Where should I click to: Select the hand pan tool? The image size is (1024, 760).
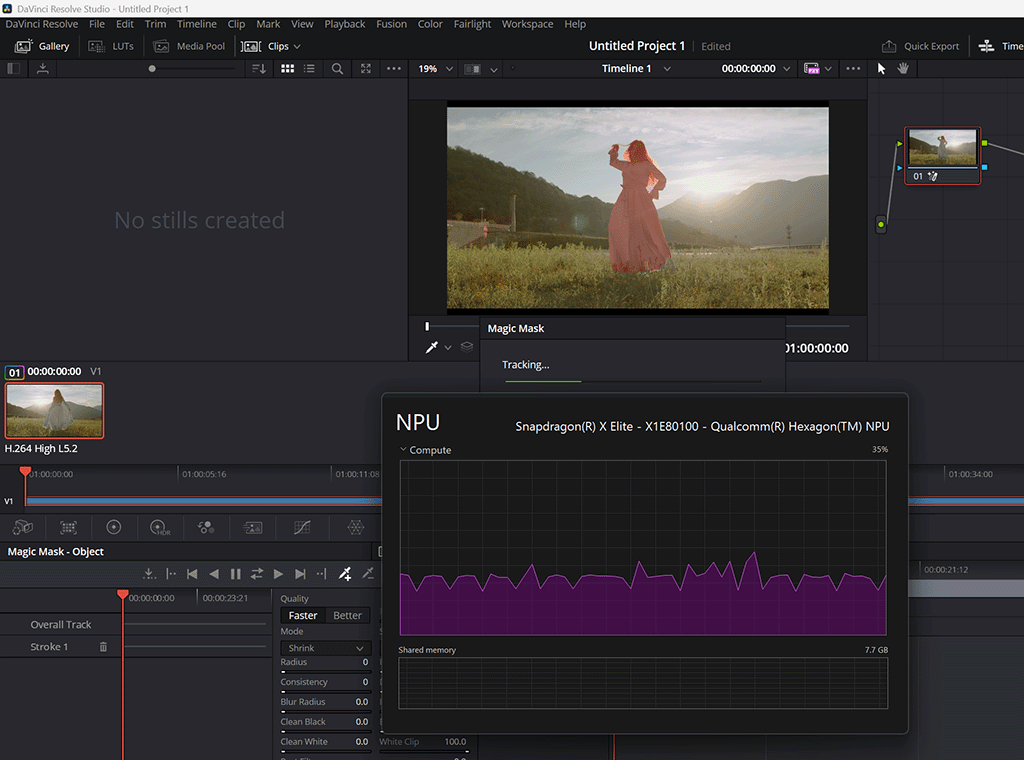point(903,69)
